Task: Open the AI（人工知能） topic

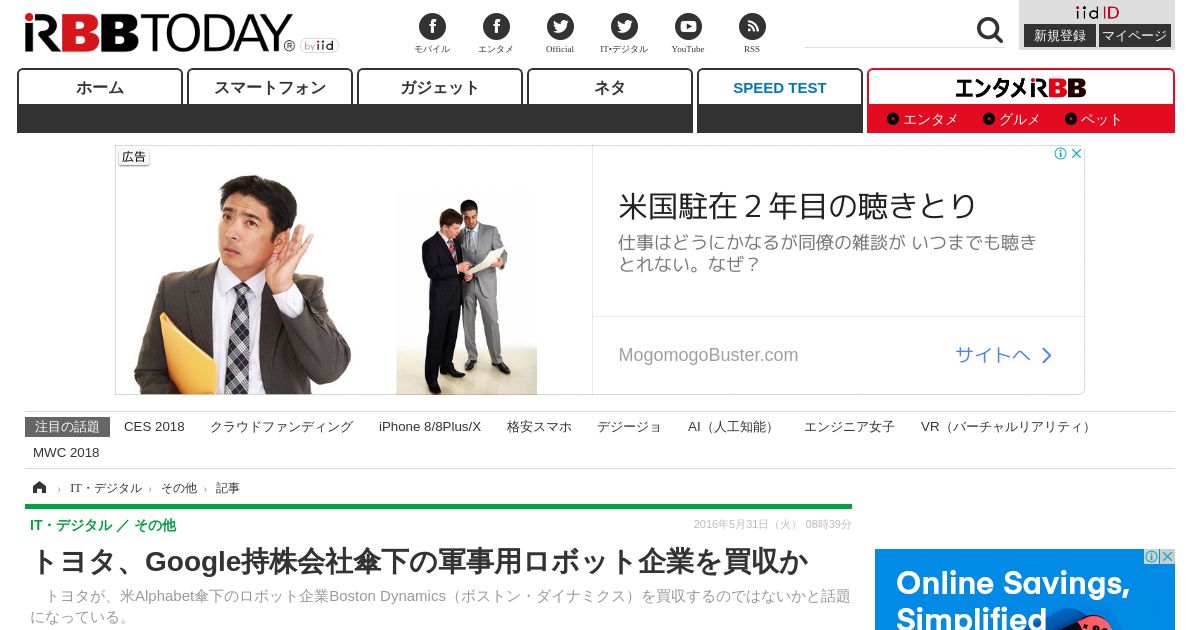Action: click(x=733, y=426)
